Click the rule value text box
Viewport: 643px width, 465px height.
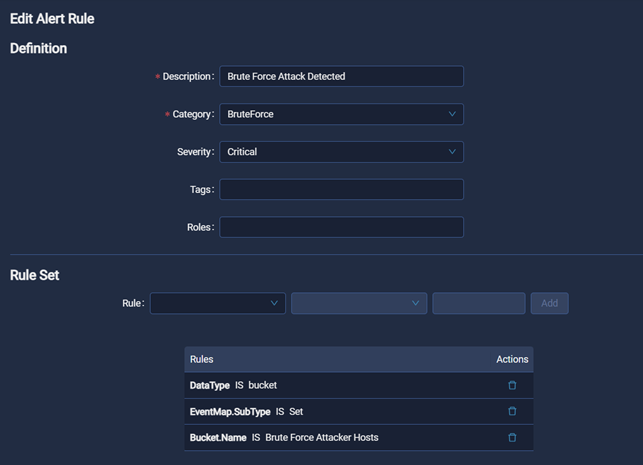[478, 303]
